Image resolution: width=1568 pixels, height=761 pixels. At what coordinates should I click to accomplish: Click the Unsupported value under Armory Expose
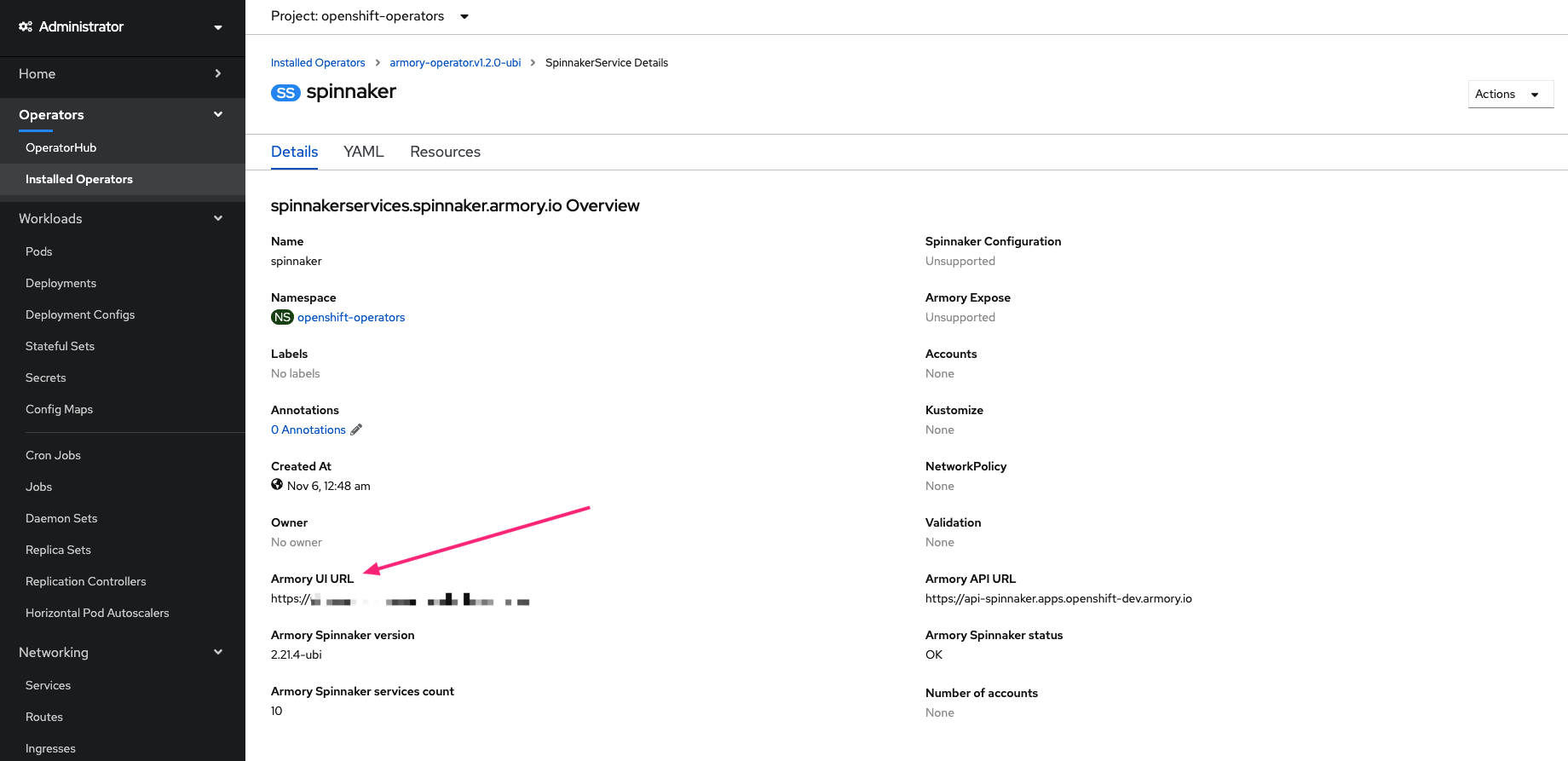click(x=960, y=317)
